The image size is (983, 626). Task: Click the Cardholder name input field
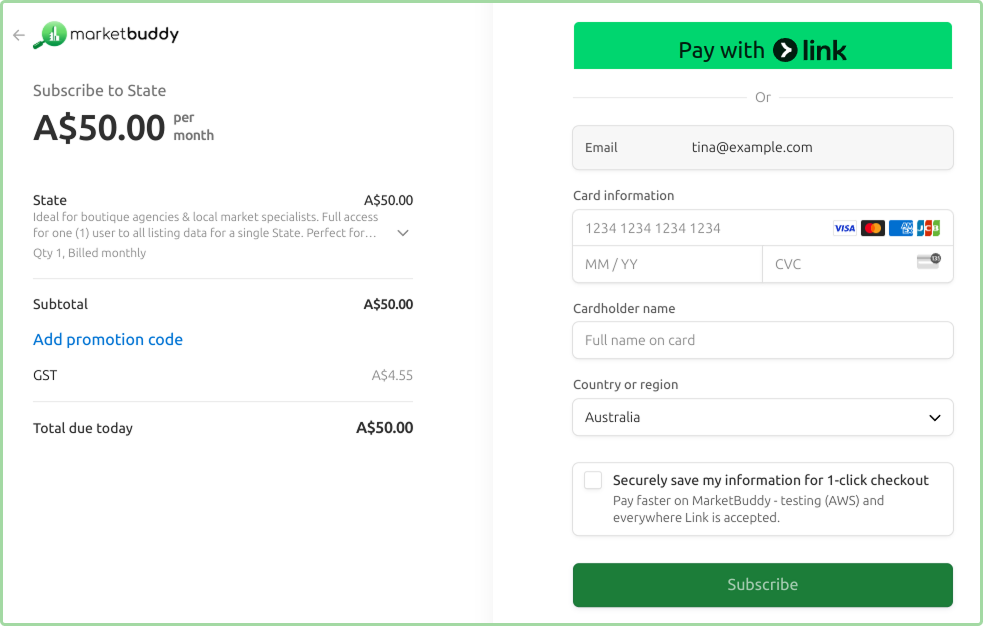(762, 340)
